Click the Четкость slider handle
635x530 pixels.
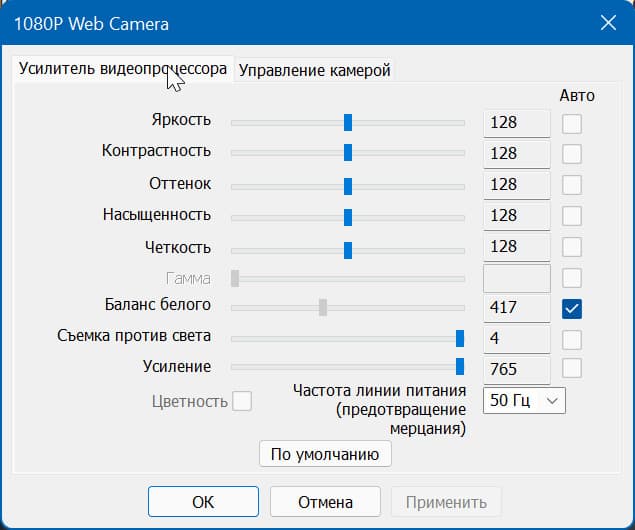[x=348, y=249]
